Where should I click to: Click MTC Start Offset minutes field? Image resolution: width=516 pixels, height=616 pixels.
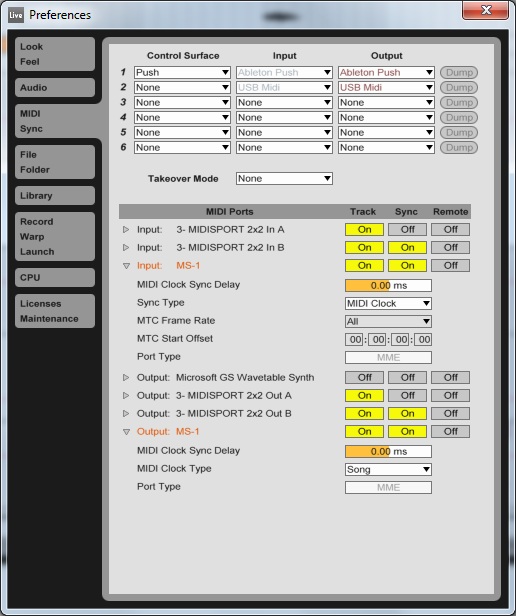(x=378, y=340)
